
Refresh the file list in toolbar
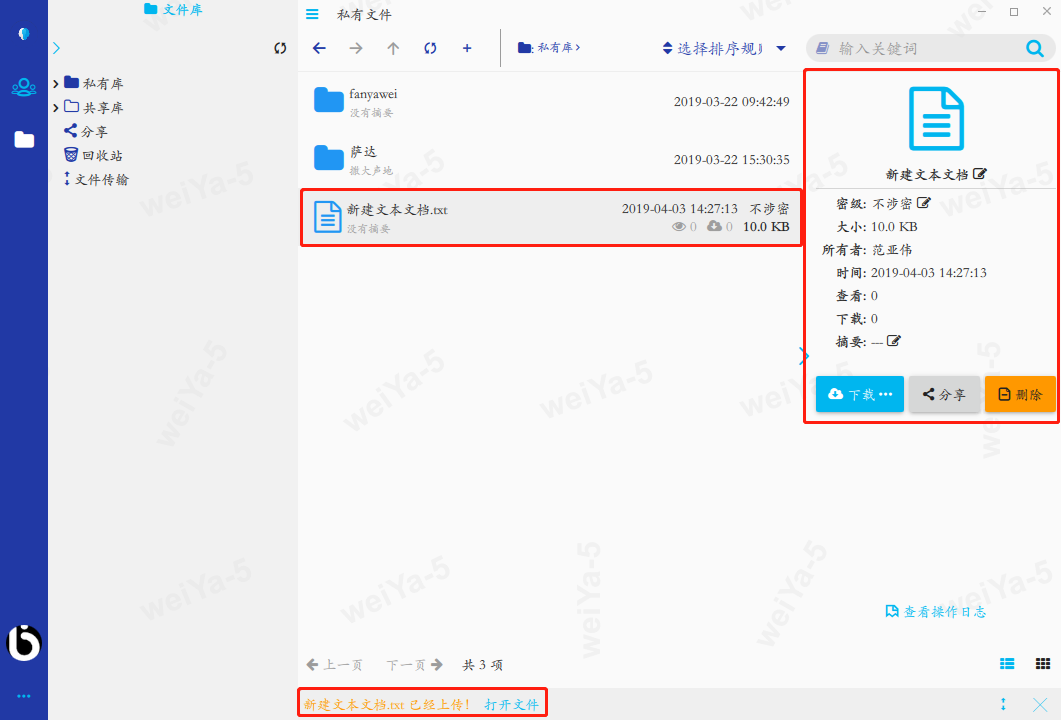click(x=430, y=48)
